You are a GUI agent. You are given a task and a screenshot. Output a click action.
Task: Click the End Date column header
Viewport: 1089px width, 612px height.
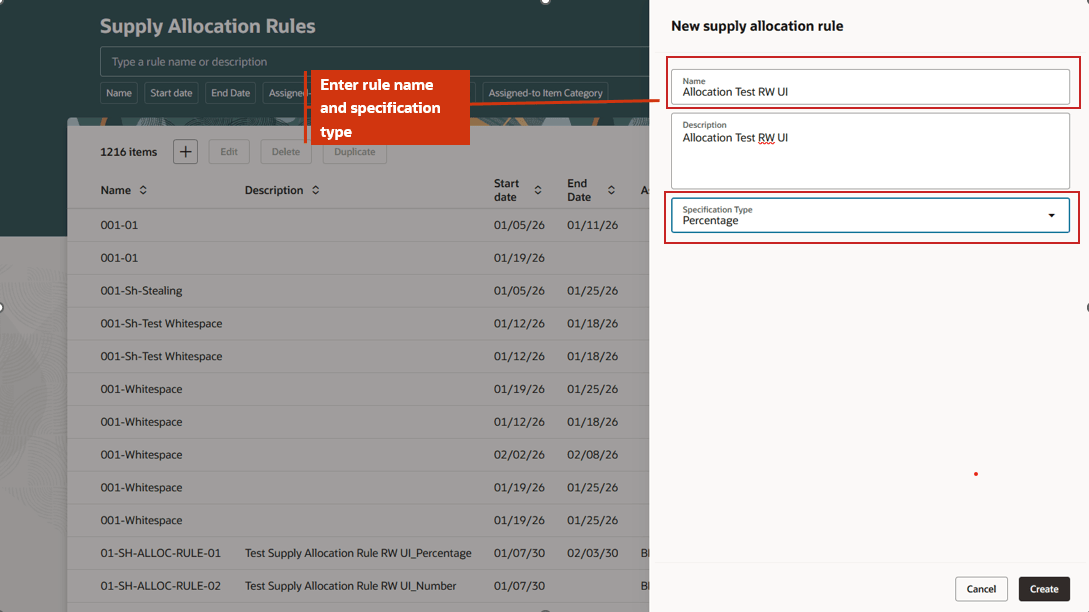[x=579, y=190]
